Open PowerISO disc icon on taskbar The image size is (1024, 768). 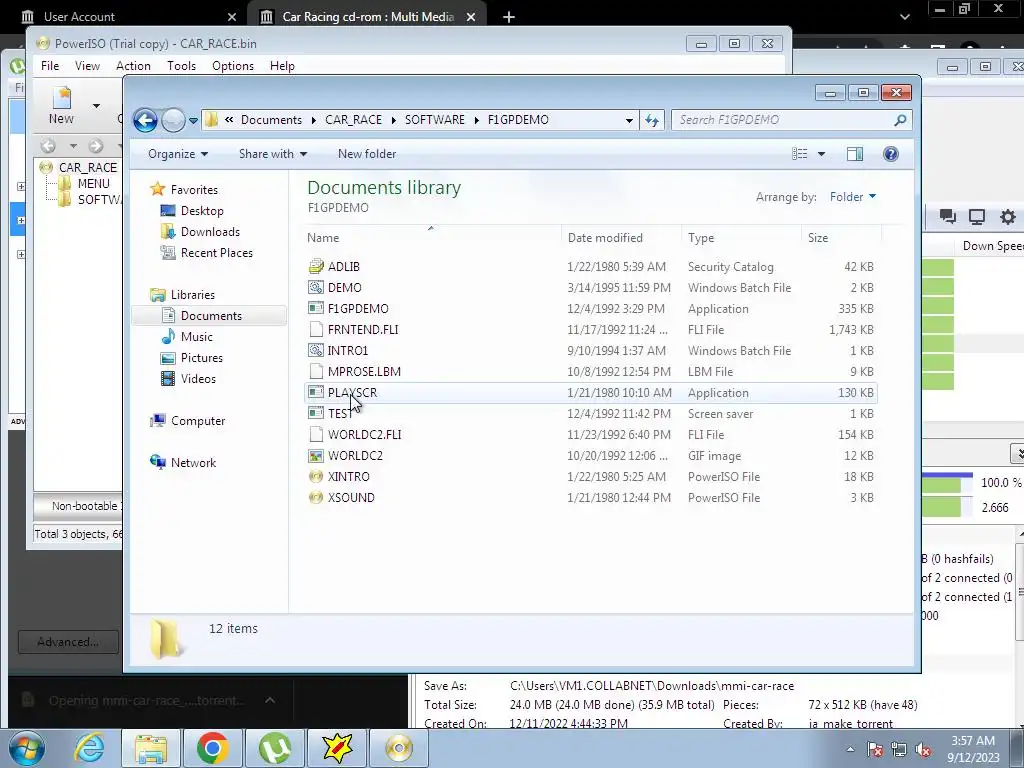(x=400, y=748)
